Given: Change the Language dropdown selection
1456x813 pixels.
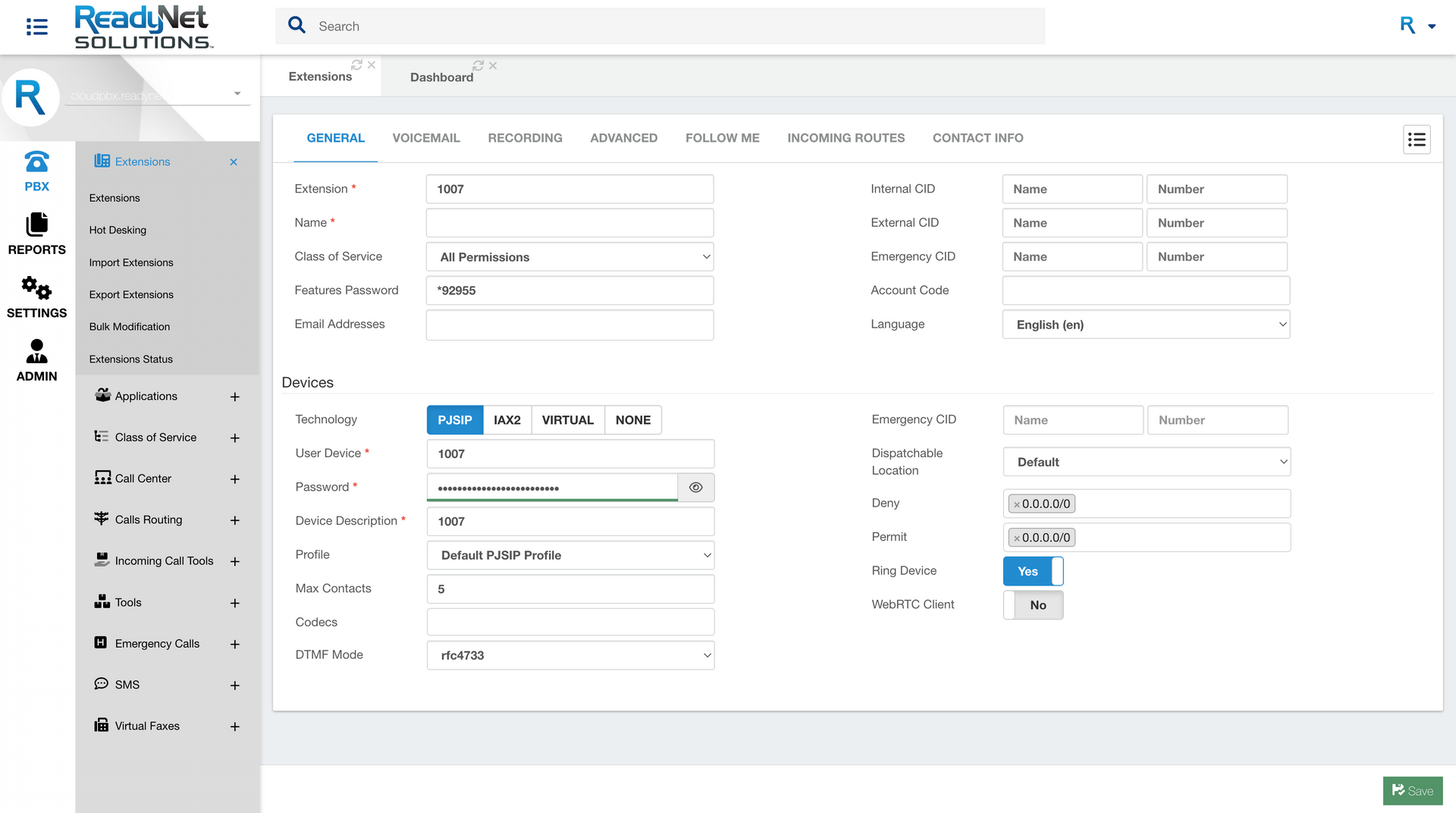Looking at the screenshot, I should [1145, 325].
